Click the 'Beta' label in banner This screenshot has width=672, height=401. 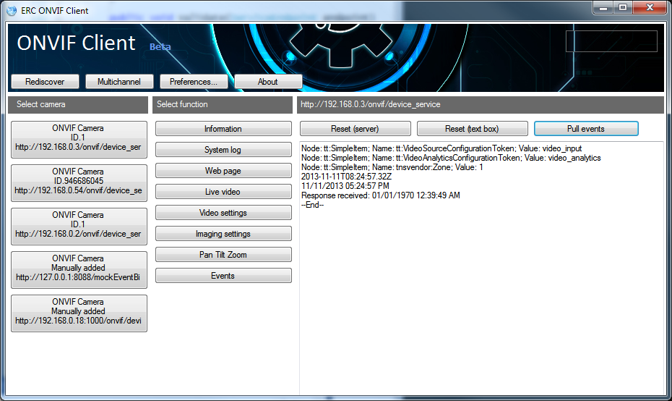[160, 46]
